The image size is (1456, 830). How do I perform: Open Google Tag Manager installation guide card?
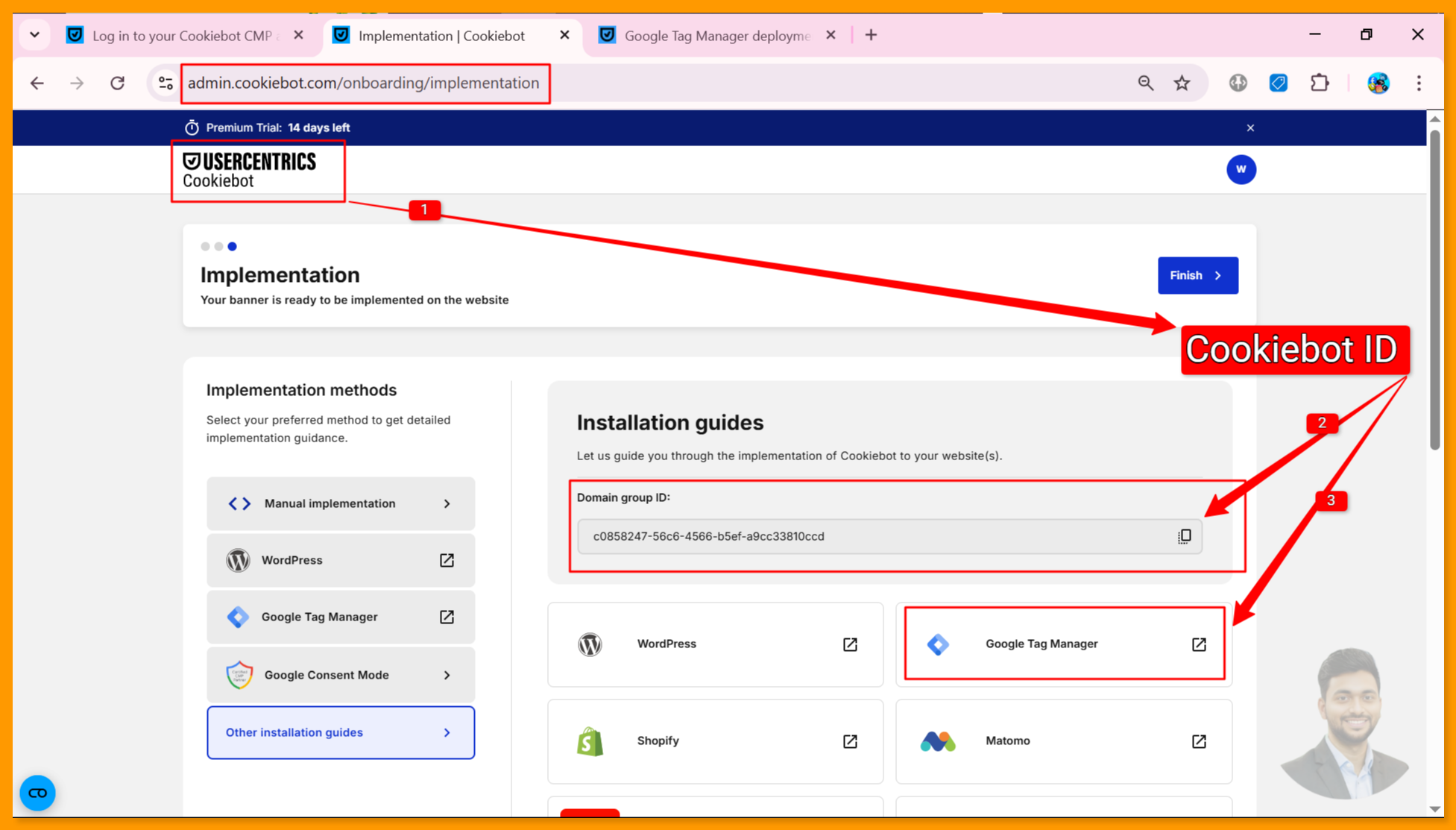click(1064, 644)
